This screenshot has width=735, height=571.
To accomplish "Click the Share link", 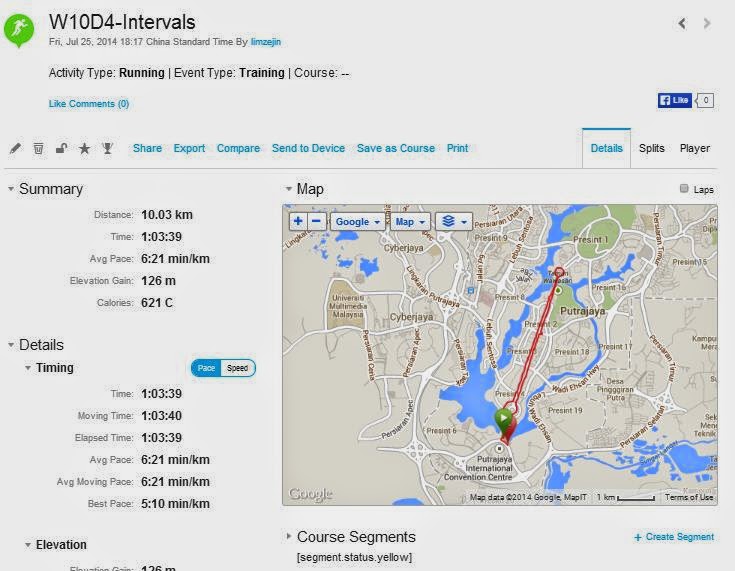I will tap(147, 148).
